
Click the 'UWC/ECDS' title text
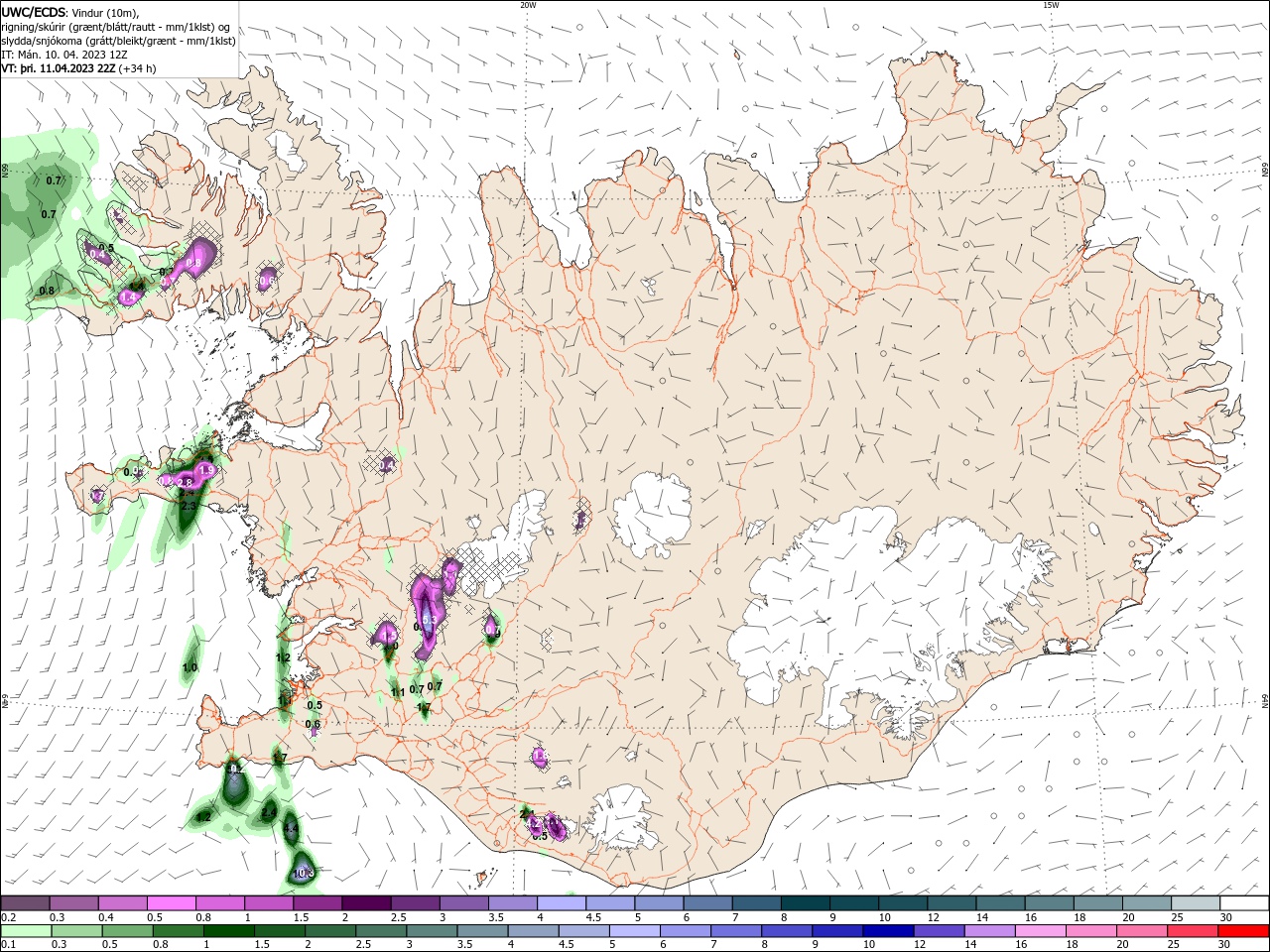click(33, 12)
